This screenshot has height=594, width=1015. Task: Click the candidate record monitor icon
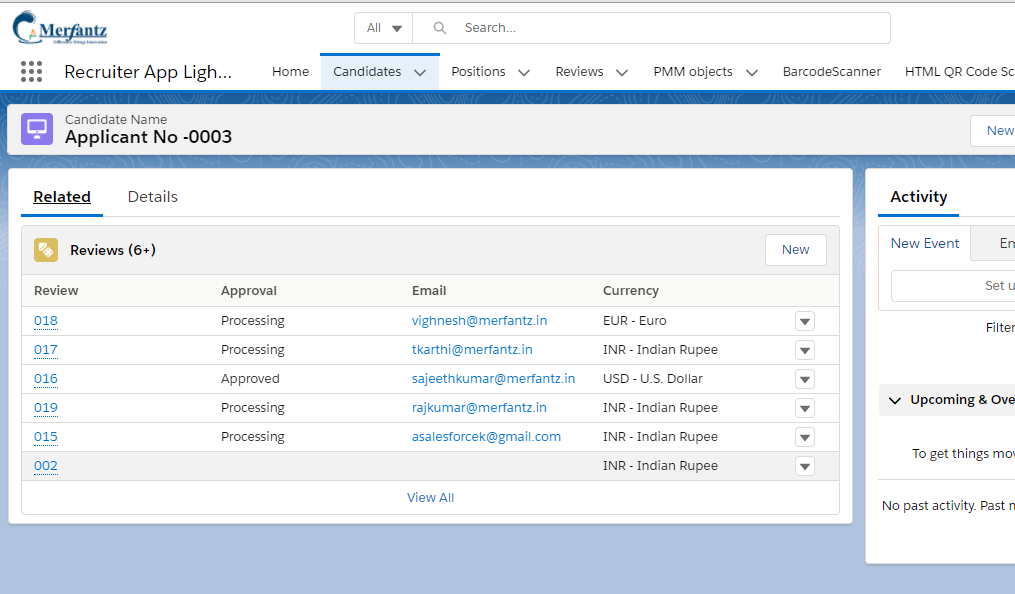pyautogui.click(x=37, y=129)
